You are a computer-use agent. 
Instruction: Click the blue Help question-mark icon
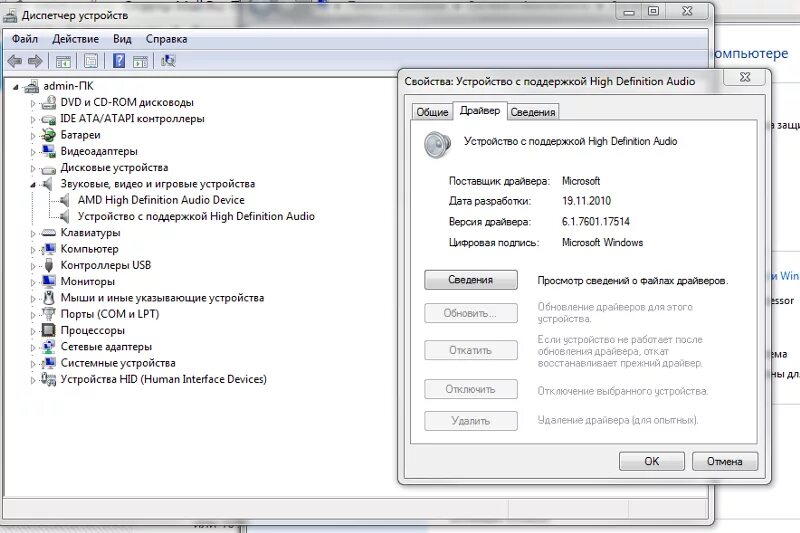click(119, 61)
